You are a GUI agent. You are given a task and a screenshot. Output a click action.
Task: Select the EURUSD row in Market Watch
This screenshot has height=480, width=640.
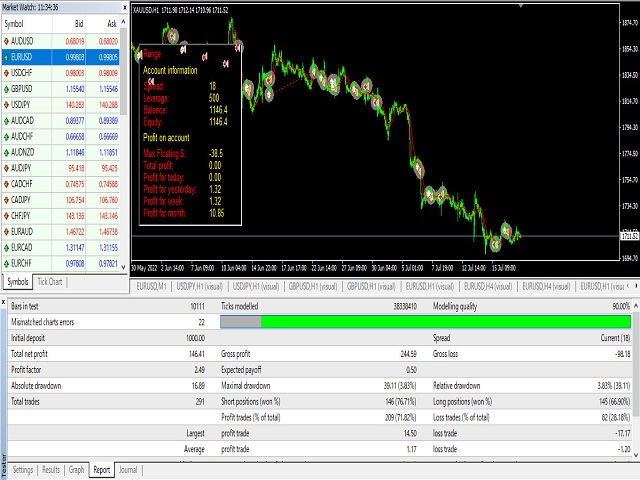[60, 57]
